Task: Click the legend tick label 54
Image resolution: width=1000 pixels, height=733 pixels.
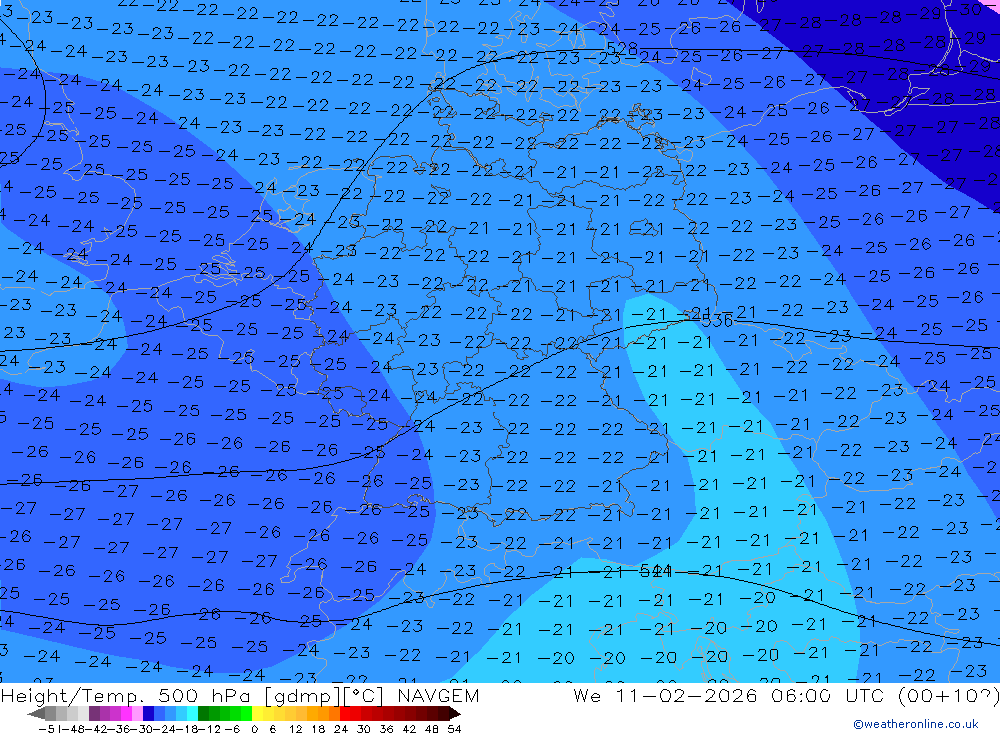Action: [x=454, y=729]
